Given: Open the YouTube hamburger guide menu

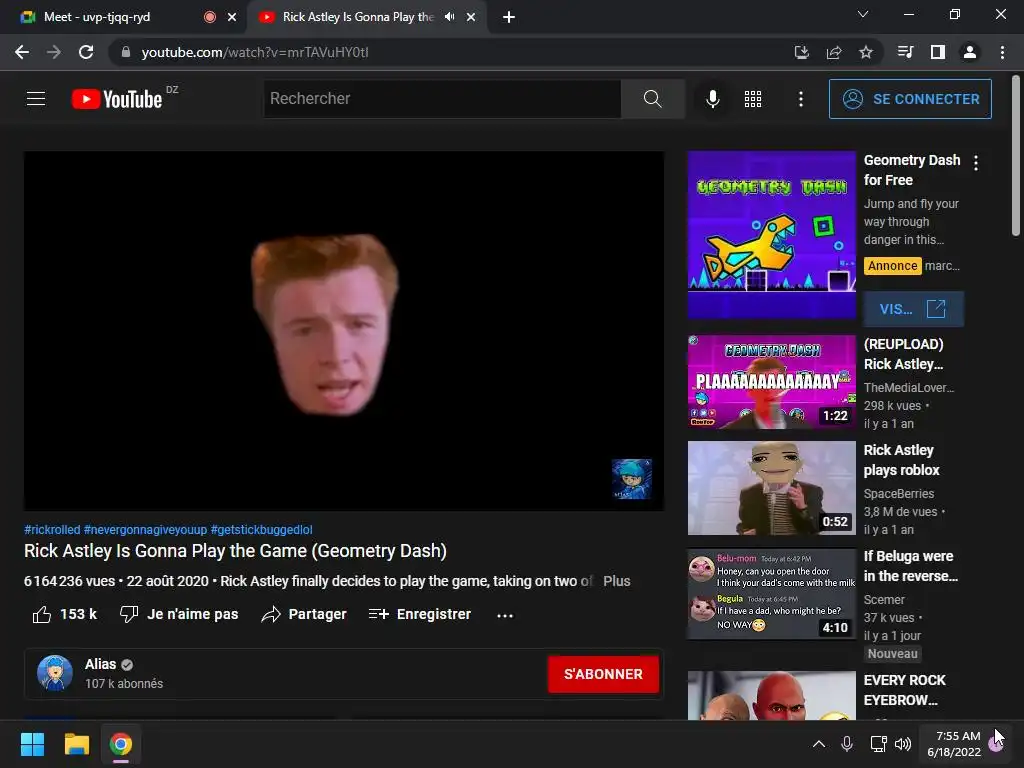Looking at the screenshot, I should coord(36,99).
